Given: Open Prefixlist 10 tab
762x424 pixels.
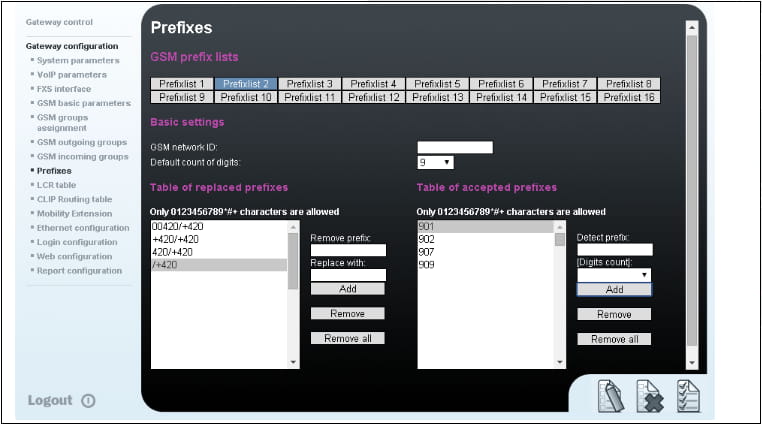Looking at the screenshot, I should tap(246, 97).
